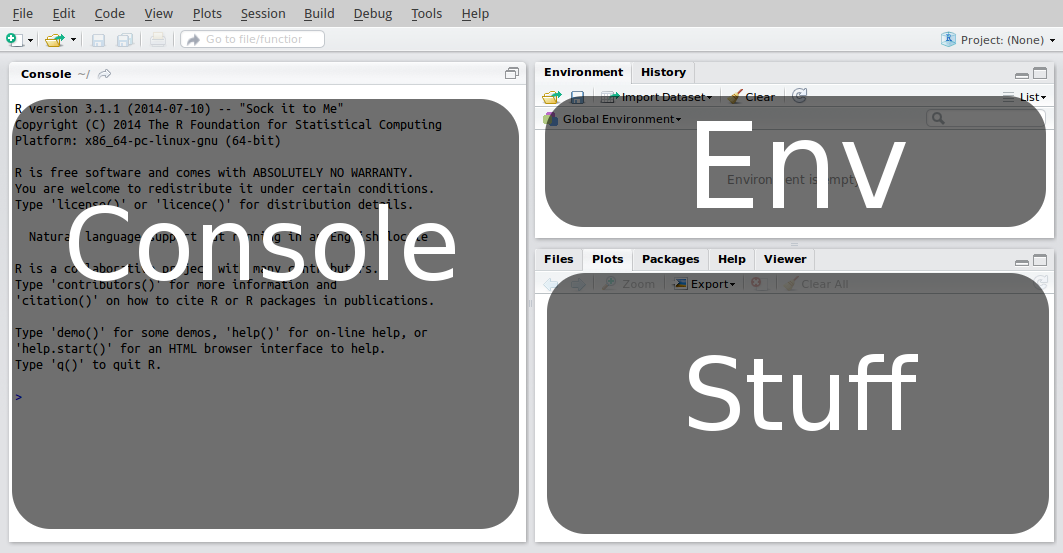The height and width of the screenshot is (553, 1063).
Task: Save workspace using the Environment disk icon
Action: (577, 97)
